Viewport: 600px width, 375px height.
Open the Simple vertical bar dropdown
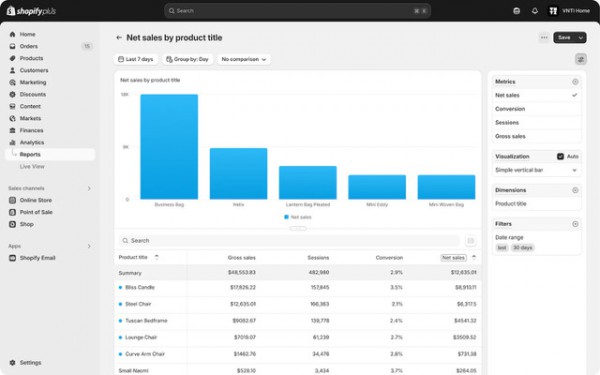pos(536,170)
